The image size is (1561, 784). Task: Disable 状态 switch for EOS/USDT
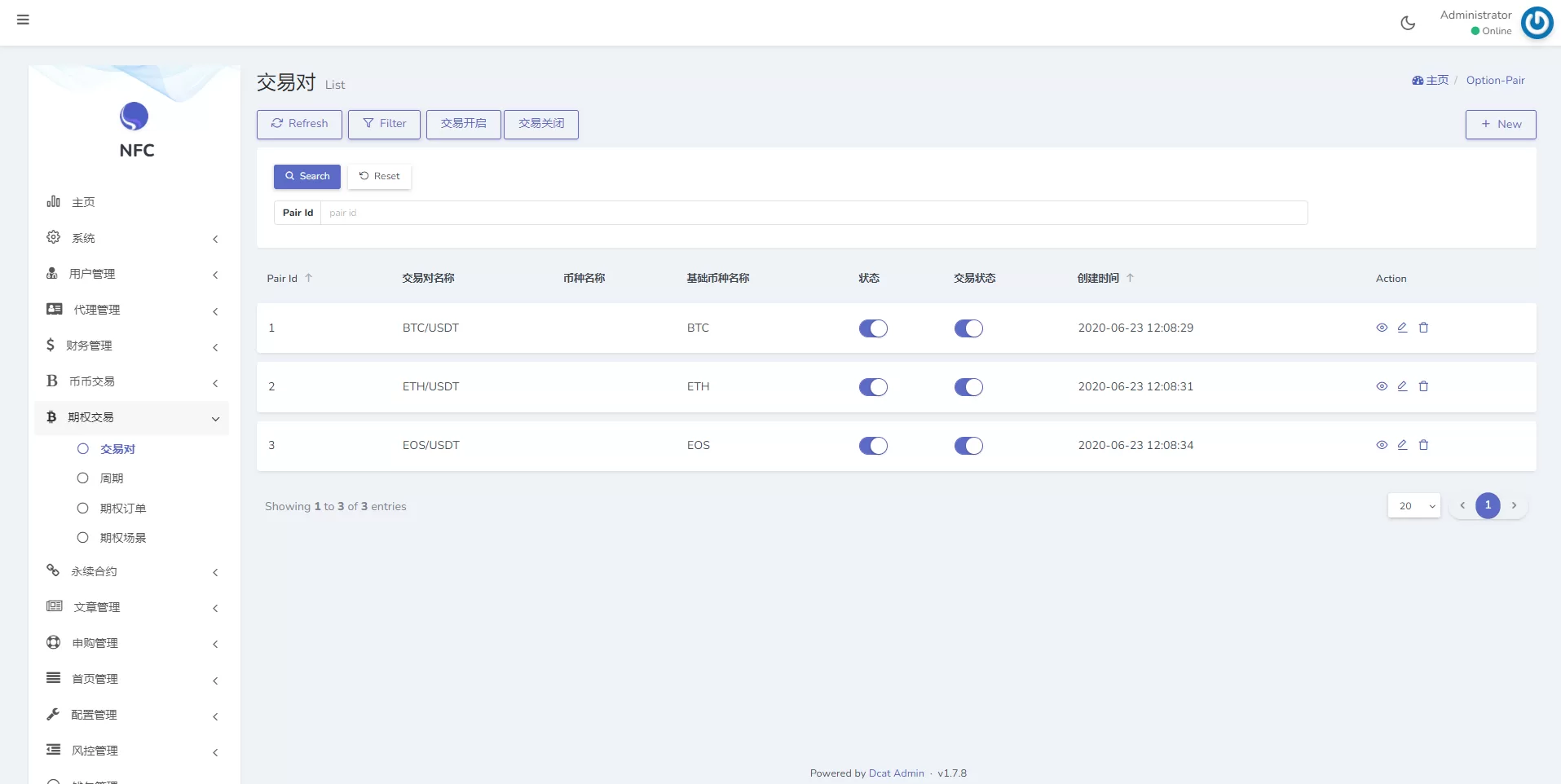[x=873, y=446]
